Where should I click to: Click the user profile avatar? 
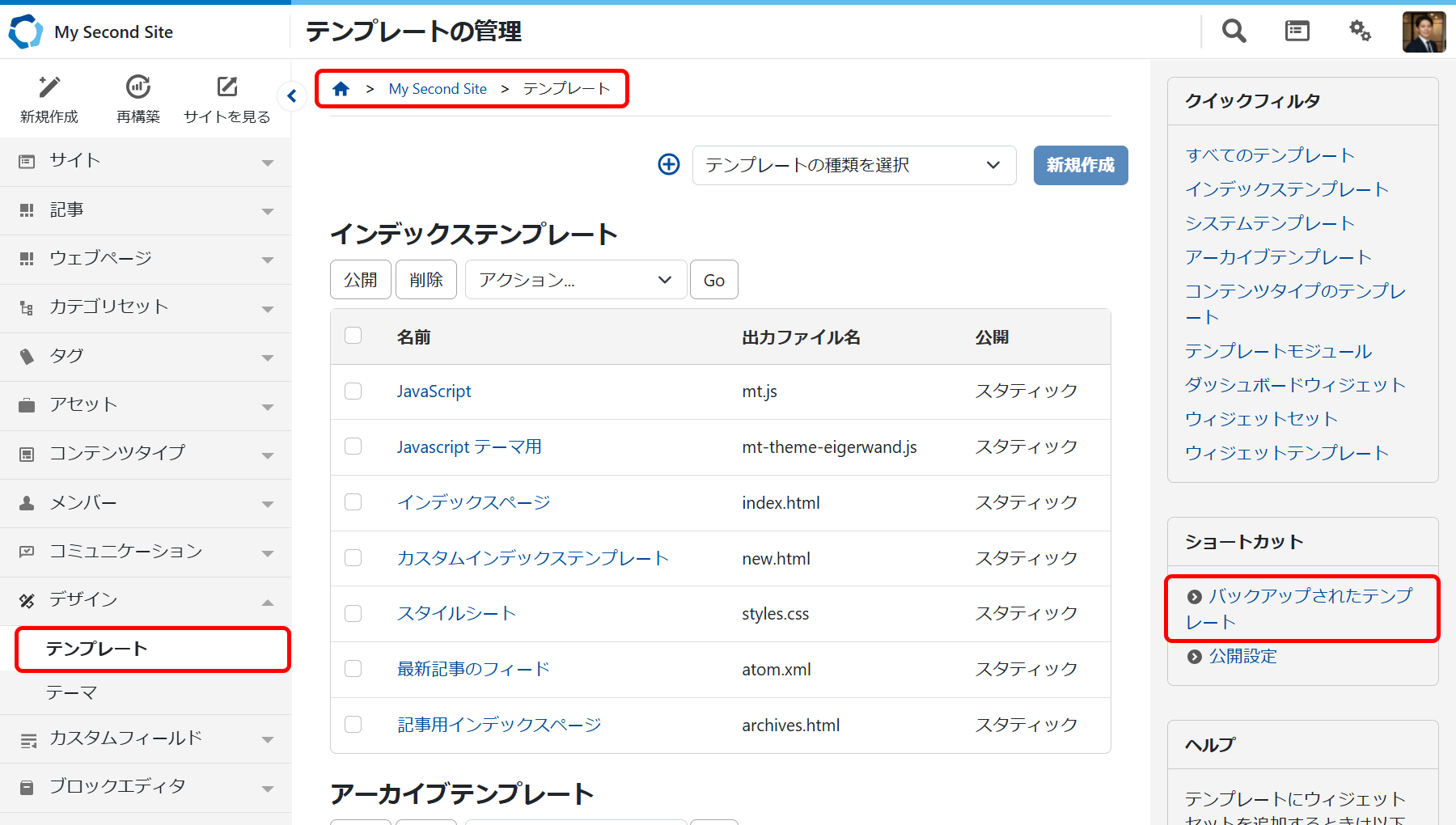(x=1424, y=32)
